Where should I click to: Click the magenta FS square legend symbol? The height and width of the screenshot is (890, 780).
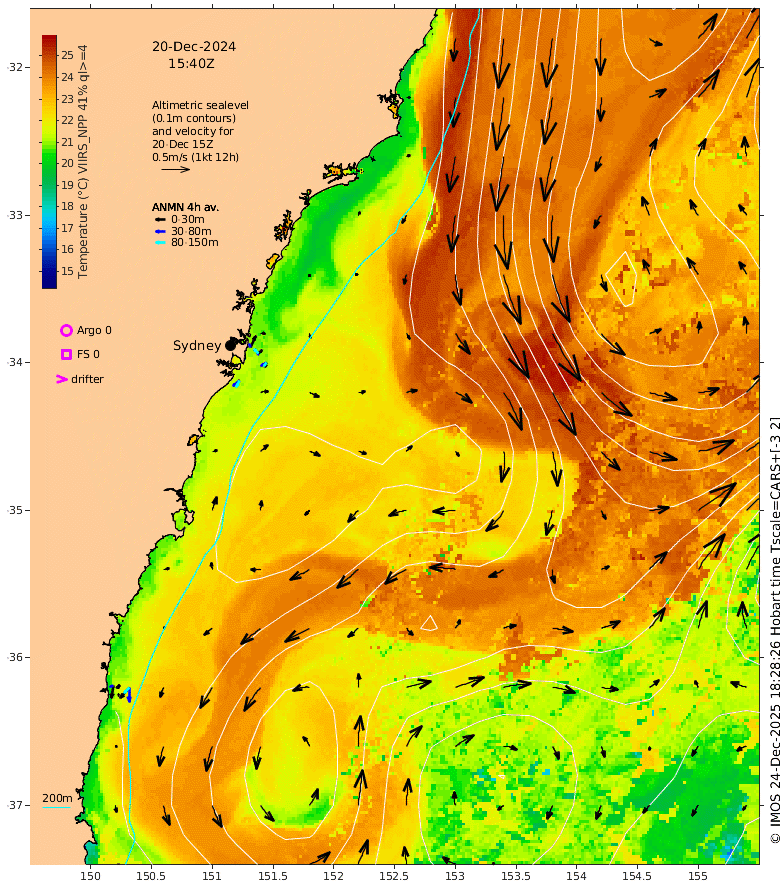pyautogui.click(x=66, y=354)
